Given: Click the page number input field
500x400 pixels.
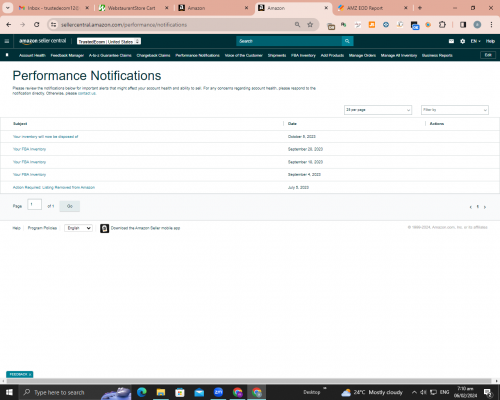Looking at the screenshot, I should point(35,204).
